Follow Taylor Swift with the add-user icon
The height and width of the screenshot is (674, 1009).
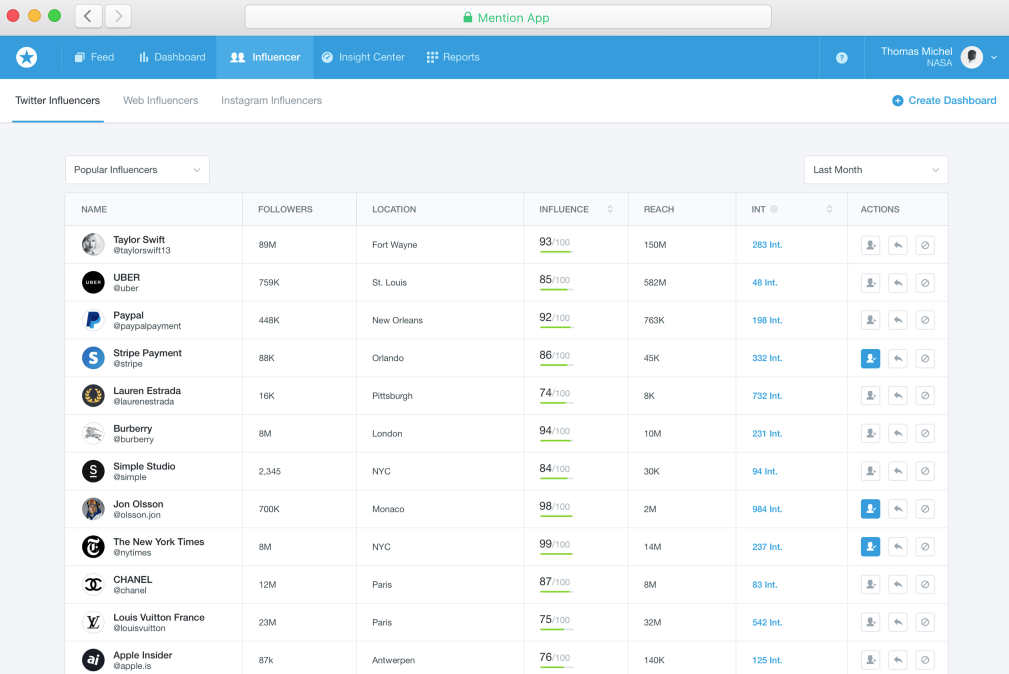(871, 245)
